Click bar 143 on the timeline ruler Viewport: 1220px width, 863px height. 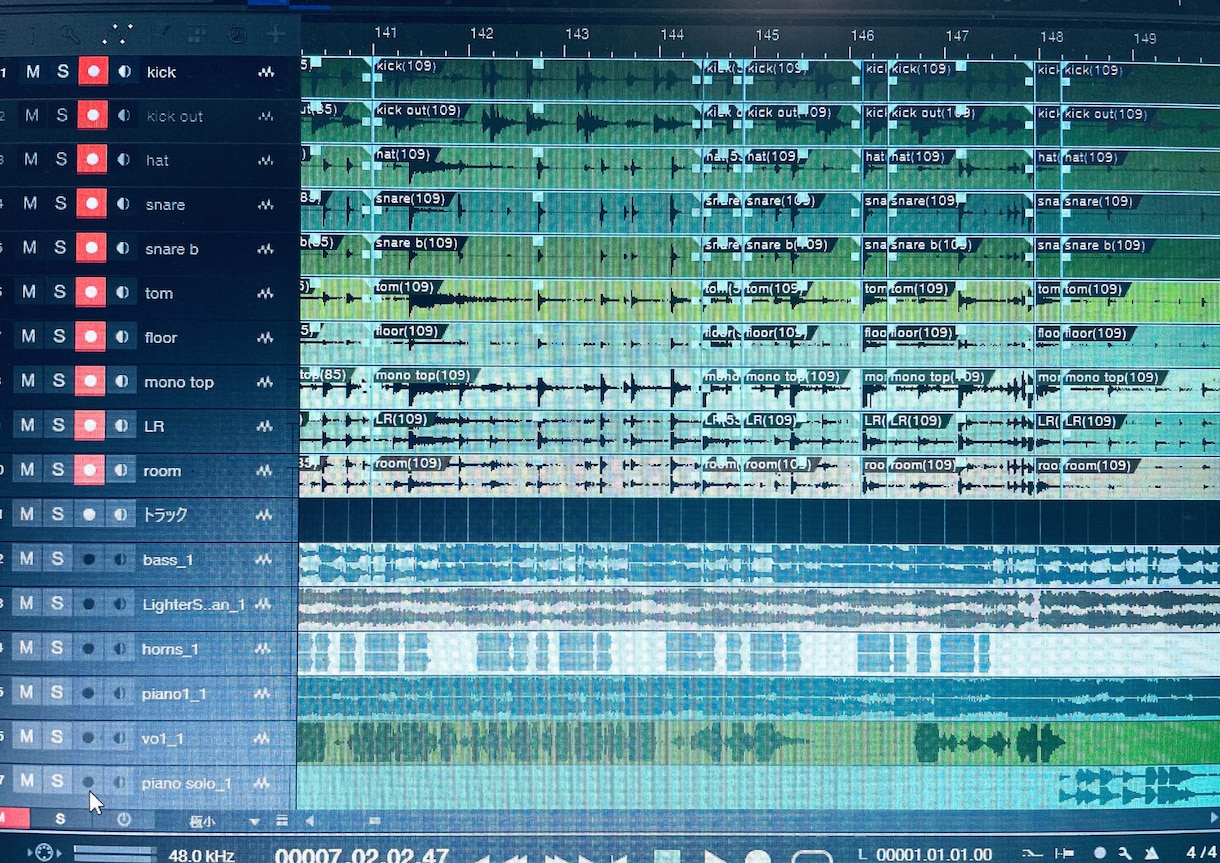(577, 34)
